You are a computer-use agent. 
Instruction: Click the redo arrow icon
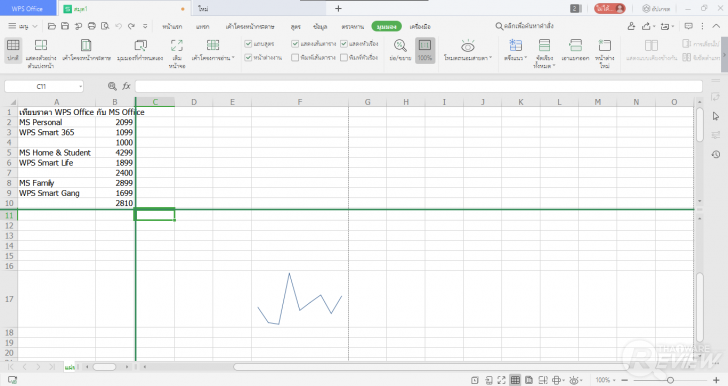[x=132, y=26]
